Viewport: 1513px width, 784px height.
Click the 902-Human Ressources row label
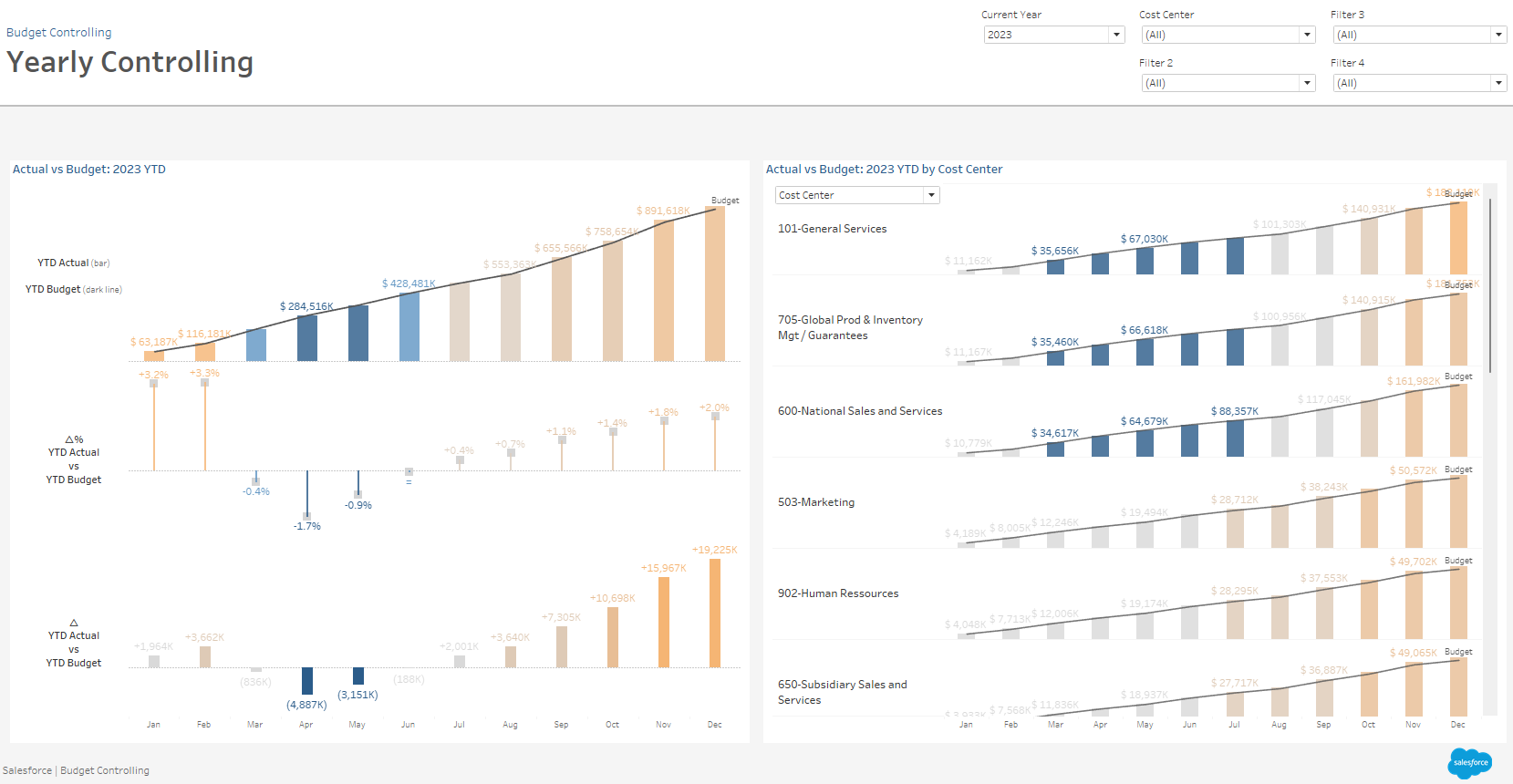(x=837, y=593)
